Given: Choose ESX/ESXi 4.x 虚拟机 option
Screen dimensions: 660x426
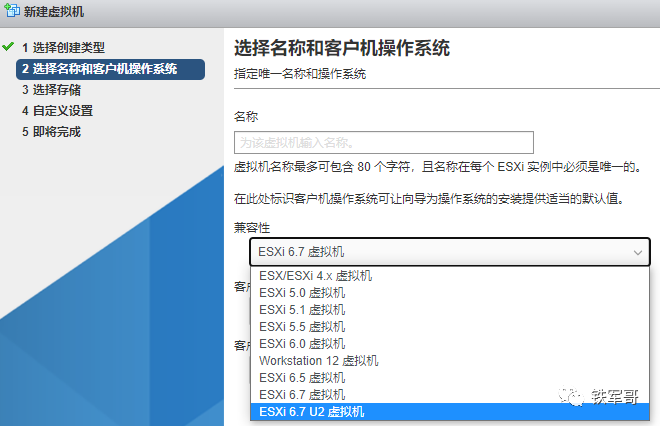Looking at the screenshot, I should click(x=450, y=276).
